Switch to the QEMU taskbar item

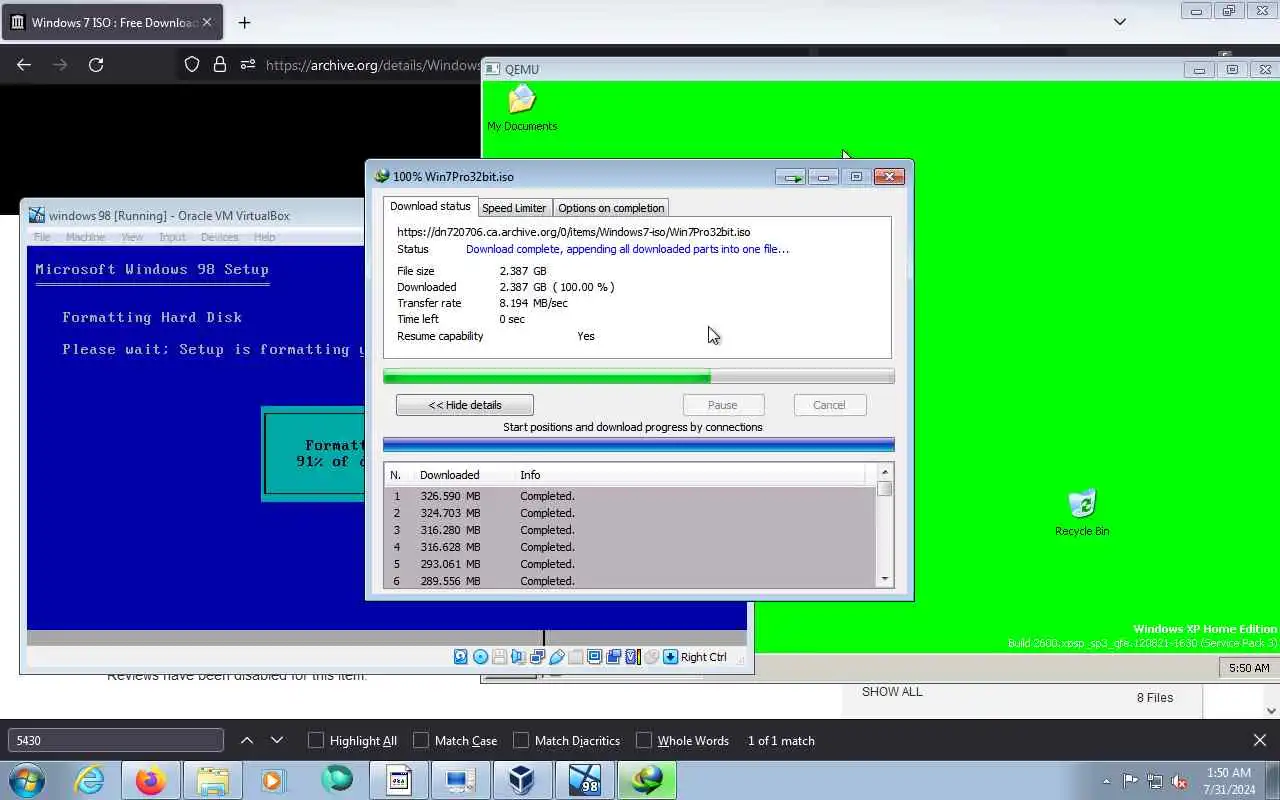click(x=461, y=780)
